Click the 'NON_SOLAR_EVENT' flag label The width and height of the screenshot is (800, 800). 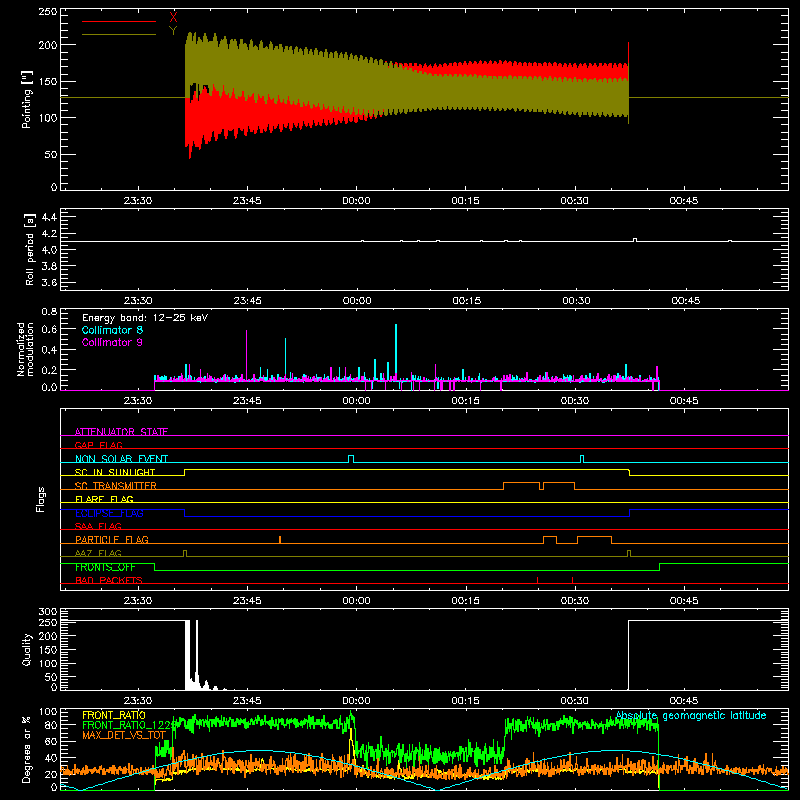[121, 459]
